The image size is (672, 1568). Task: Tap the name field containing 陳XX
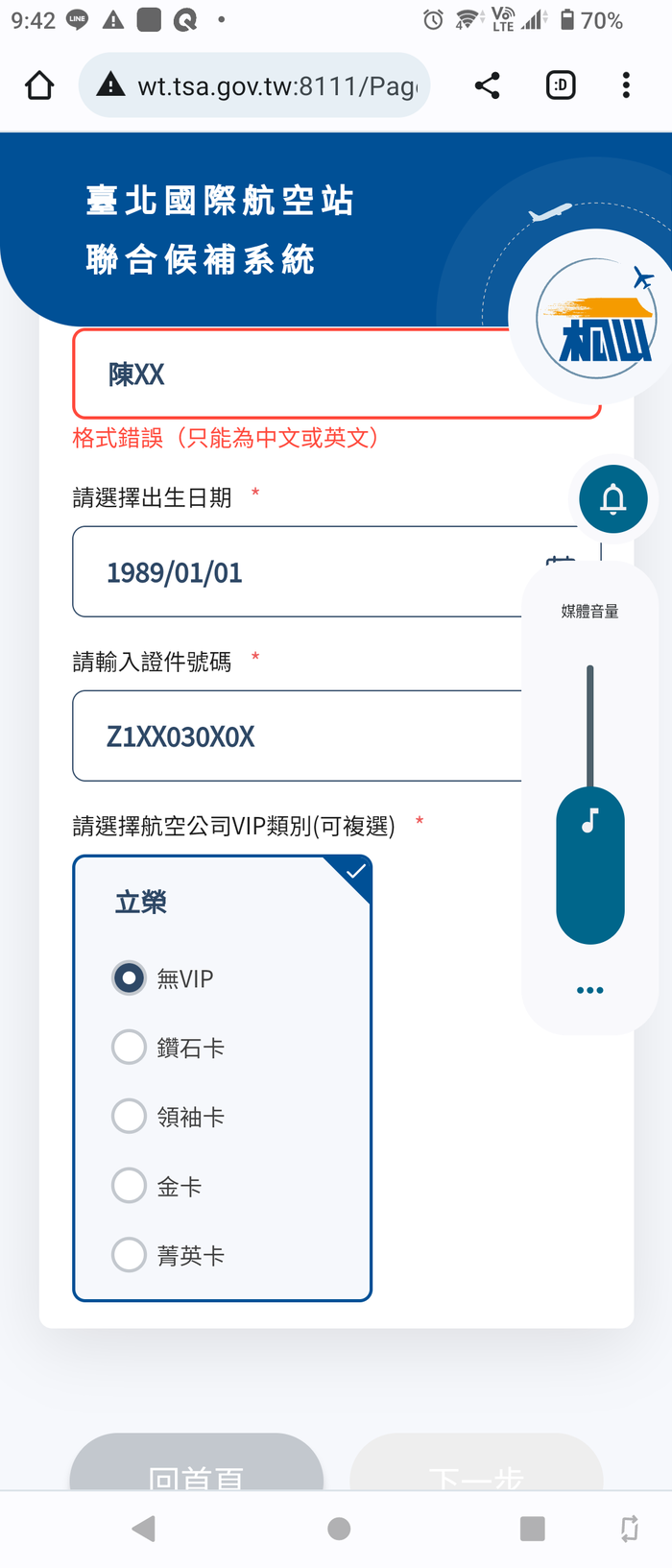336,374
